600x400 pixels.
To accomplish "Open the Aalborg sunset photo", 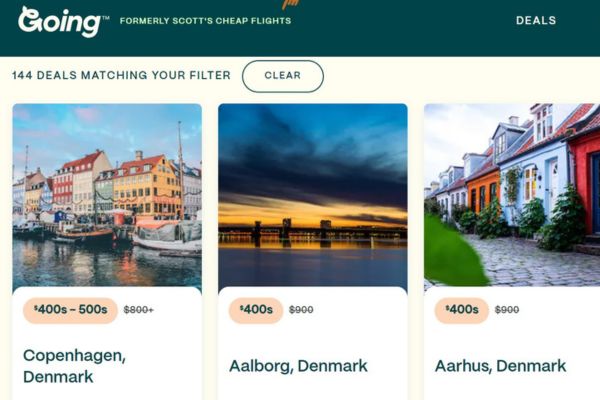I will pyautogui.click(x=313, y=195).
